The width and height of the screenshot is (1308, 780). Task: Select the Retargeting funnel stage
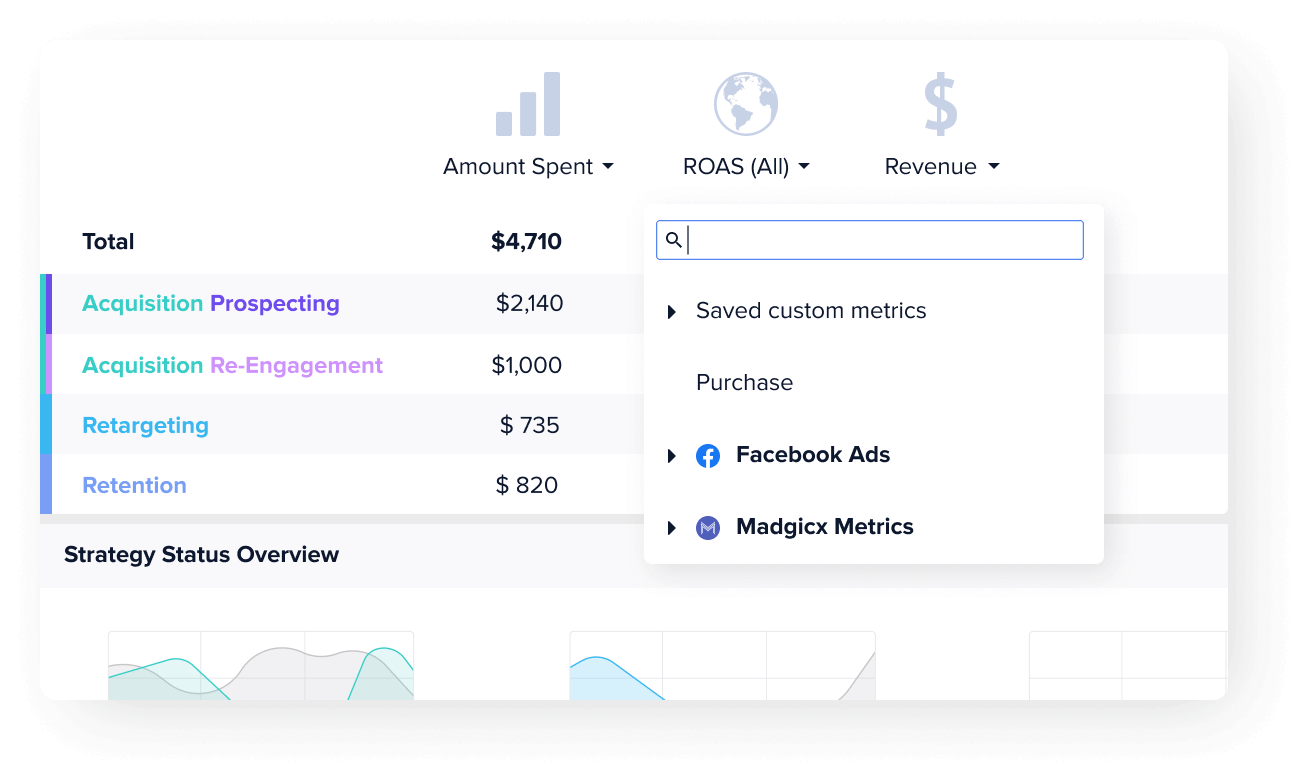(145, 425)
